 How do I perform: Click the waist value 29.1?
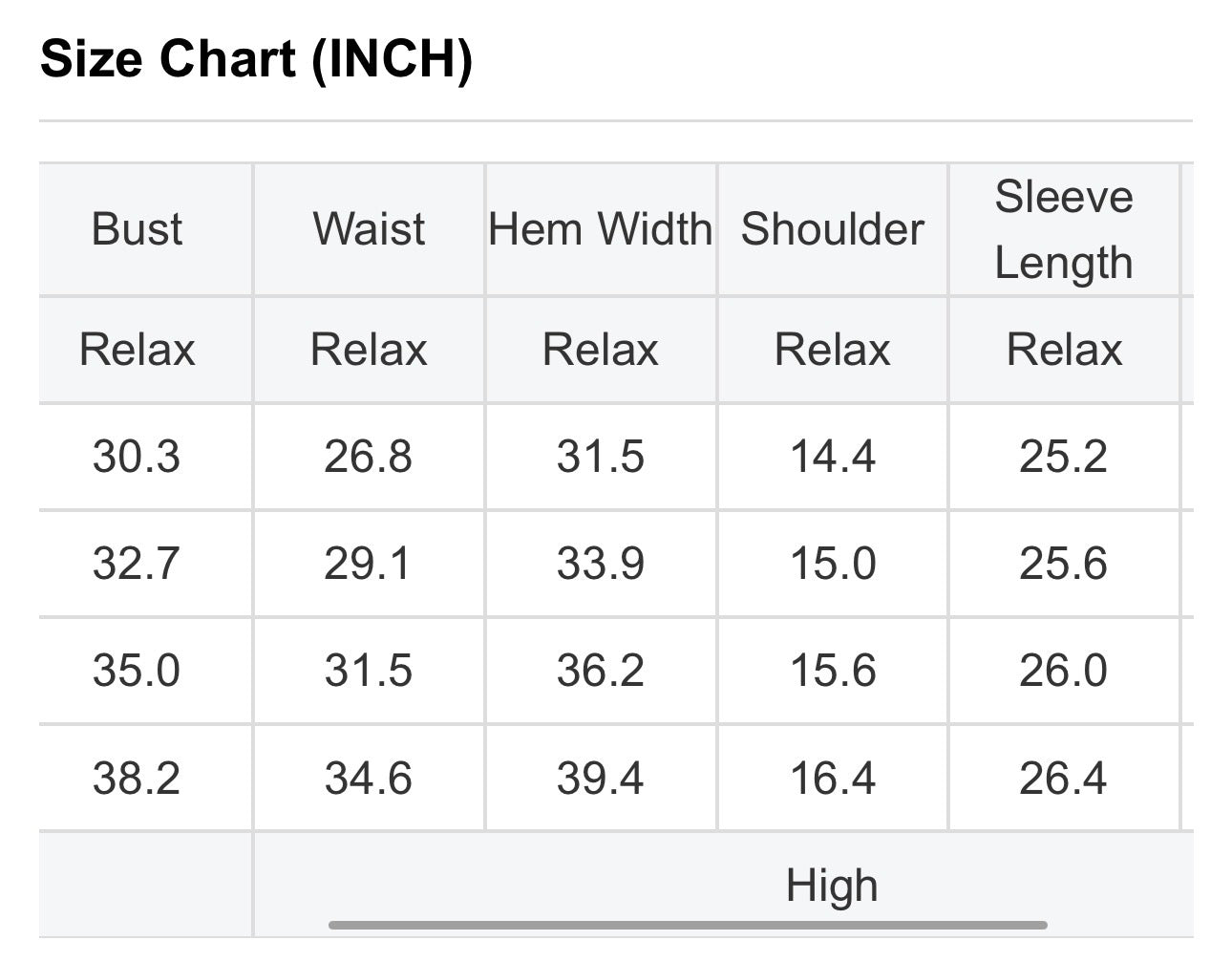point(368,564)
